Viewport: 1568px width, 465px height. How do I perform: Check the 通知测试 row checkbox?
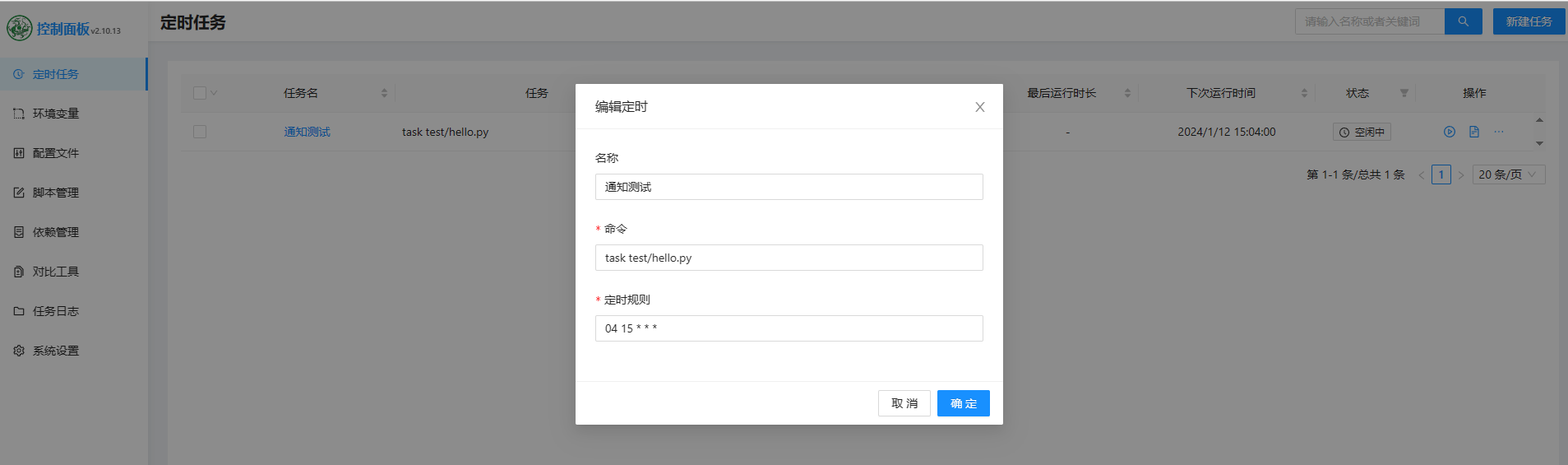tap(200, 132)
